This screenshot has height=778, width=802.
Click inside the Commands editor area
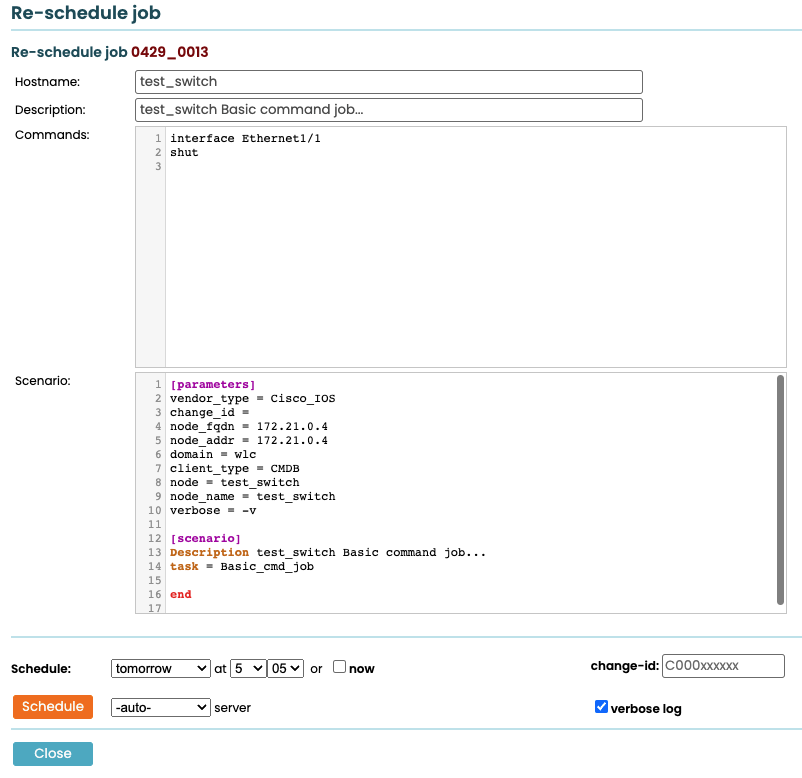(x=475, y=260)
